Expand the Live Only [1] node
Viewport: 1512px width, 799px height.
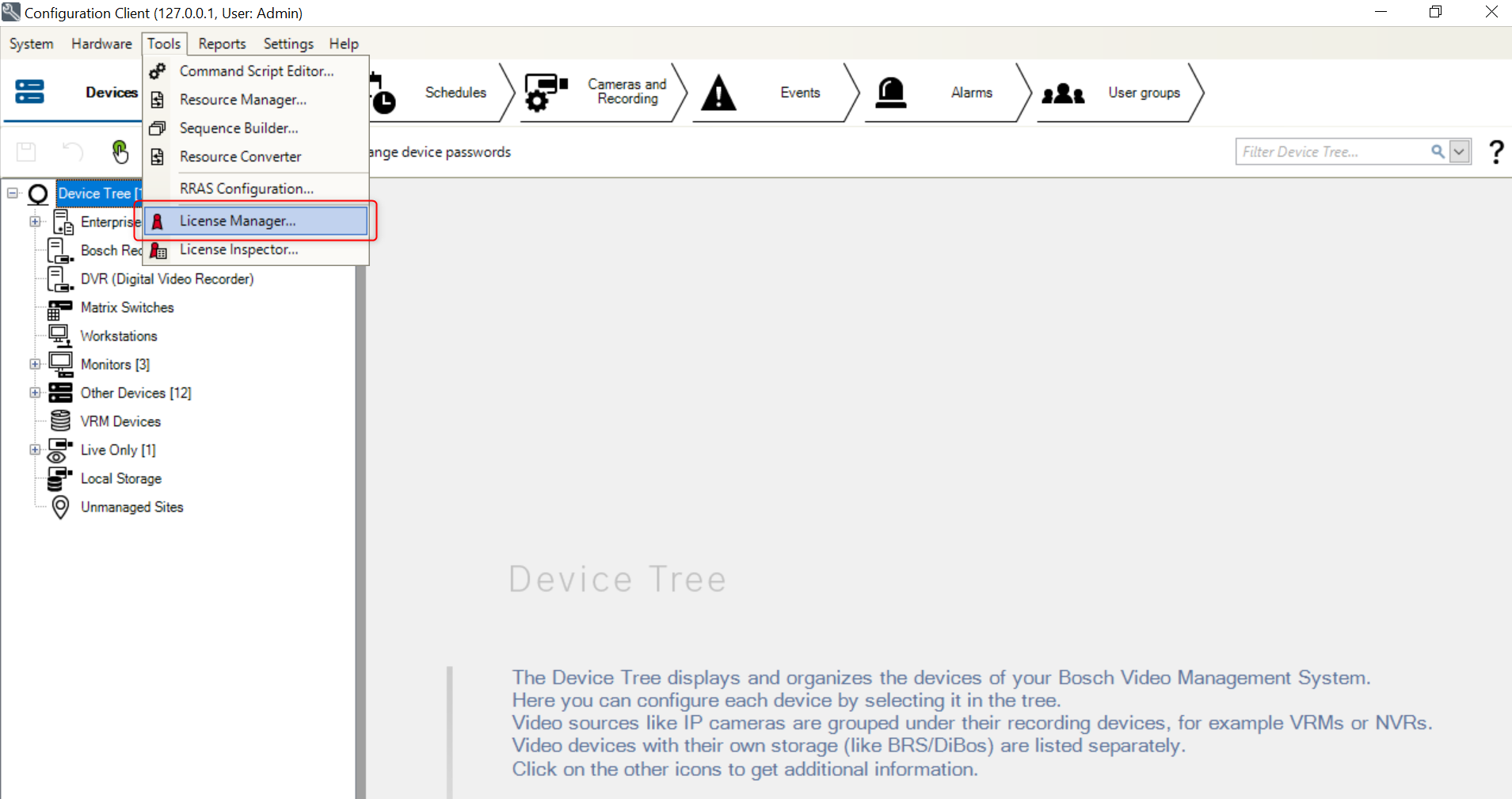point(35,450)
